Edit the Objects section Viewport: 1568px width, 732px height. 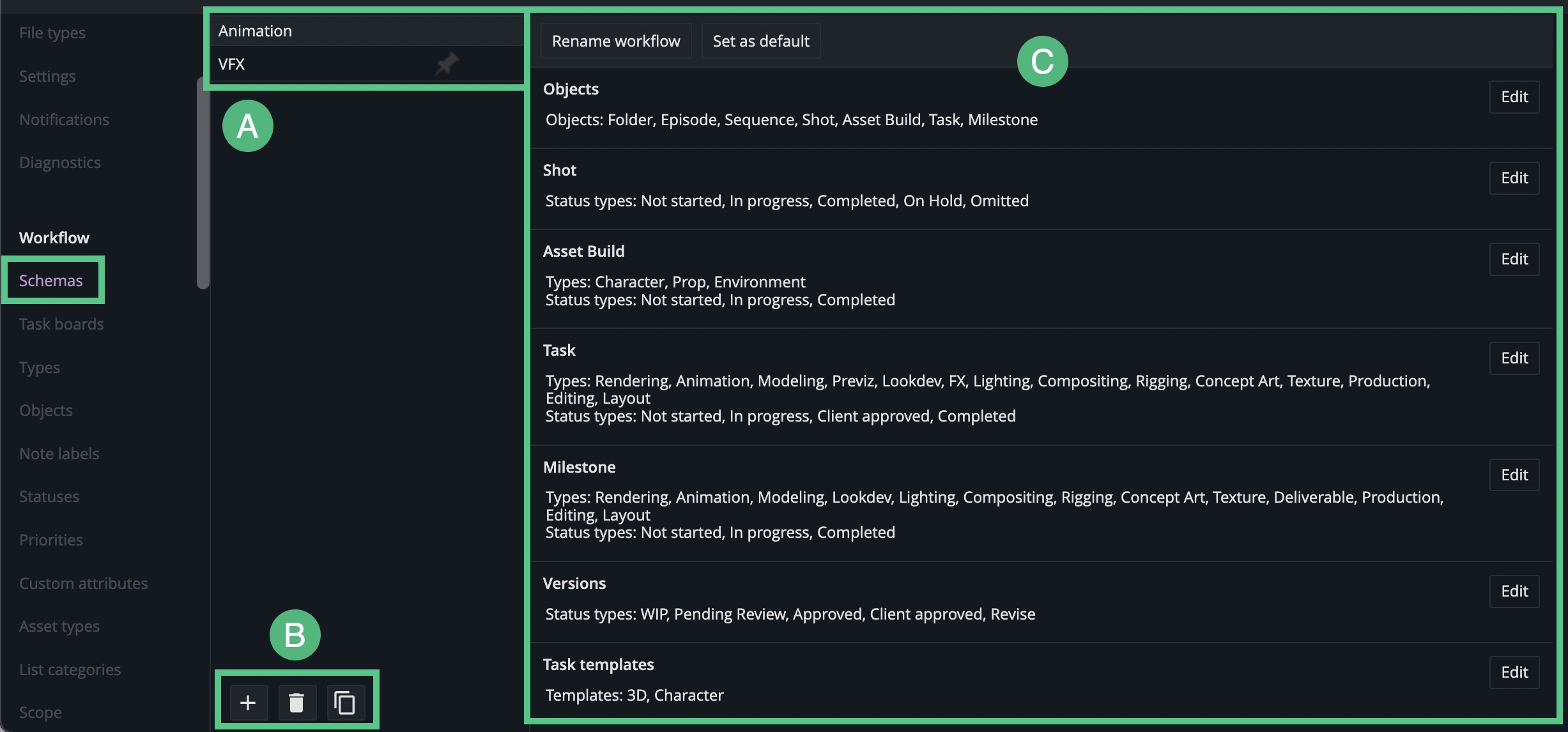(1514, 96)
